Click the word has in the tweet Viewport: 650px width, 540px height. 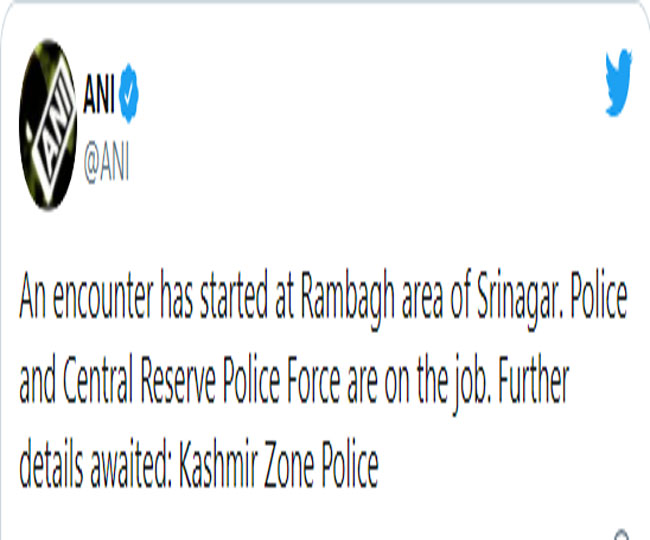[x=177, y=297]
